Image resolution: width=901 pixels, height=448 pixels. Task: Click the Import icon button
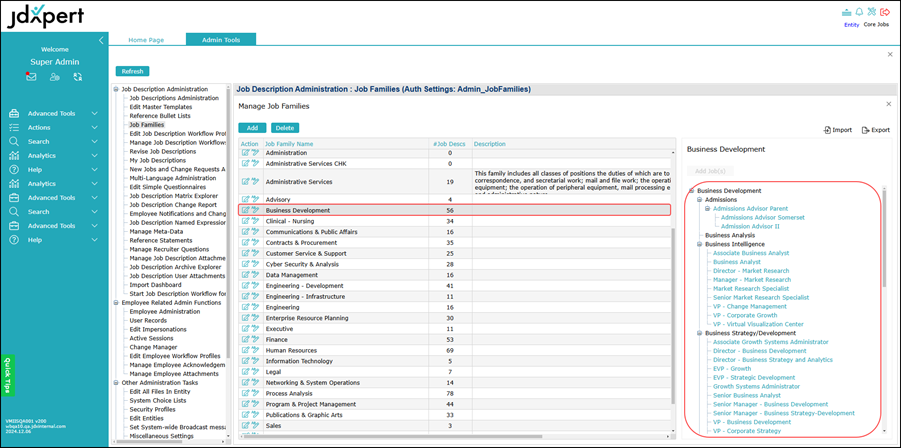[837, 130]
